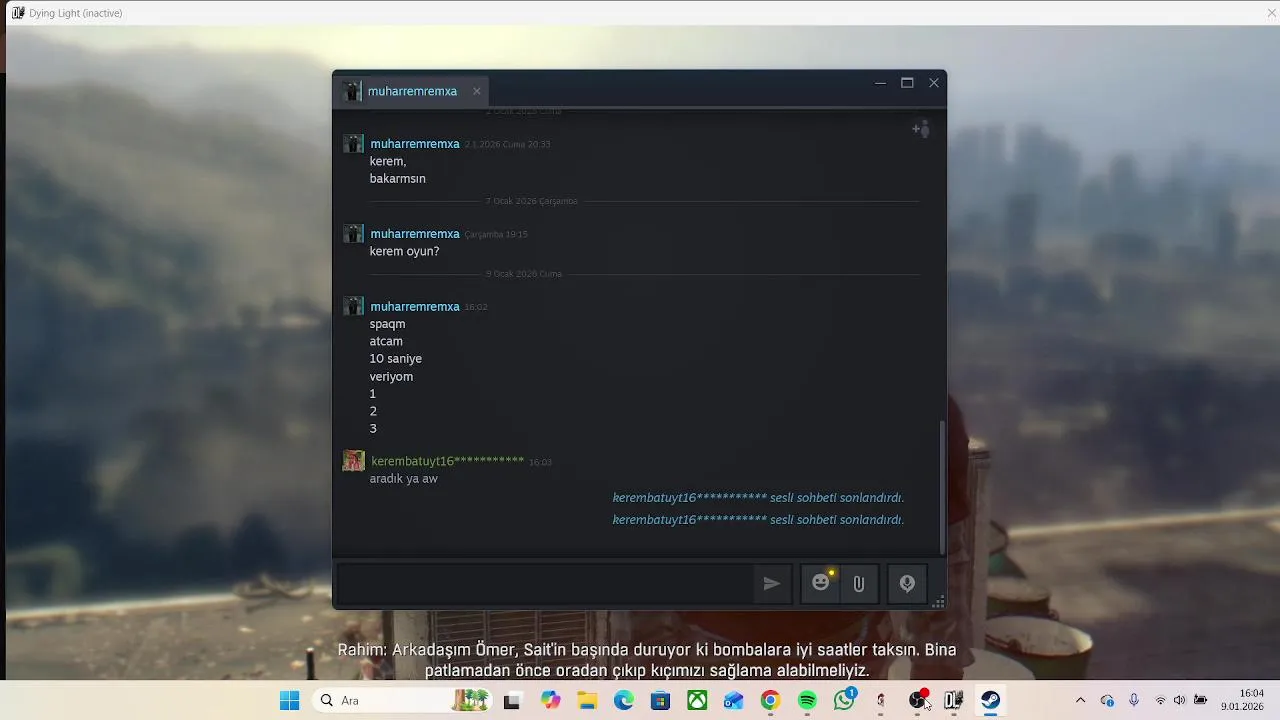Maximize the Steam chat window
1280x720 pixels.
coord(907,83)
